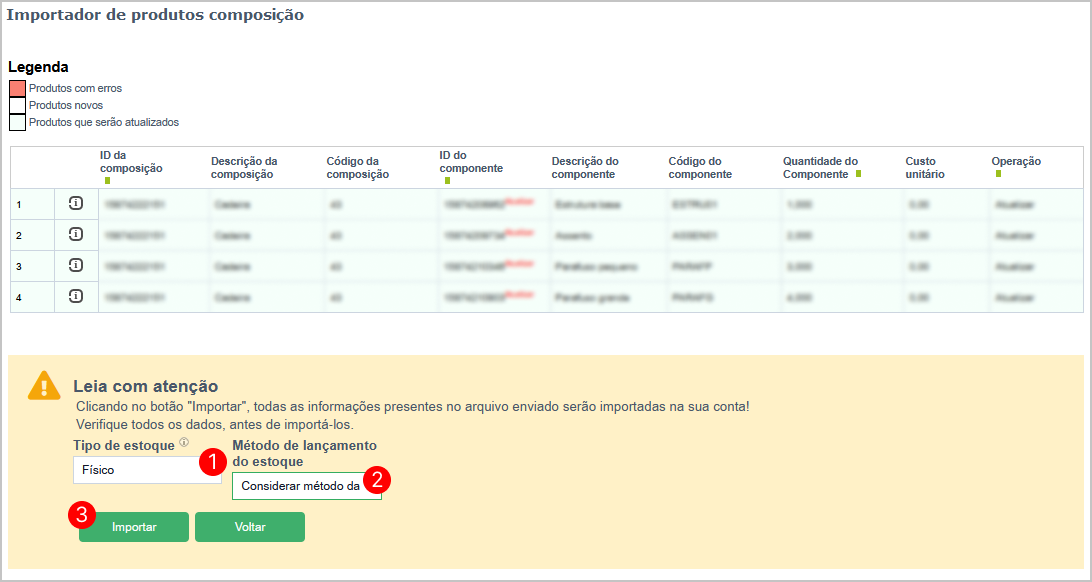The width and height of the screenshot is (1092, 582).
Task: Click the Descrição do componente column header
Action: pyautogui.click(x=585, y=168)
